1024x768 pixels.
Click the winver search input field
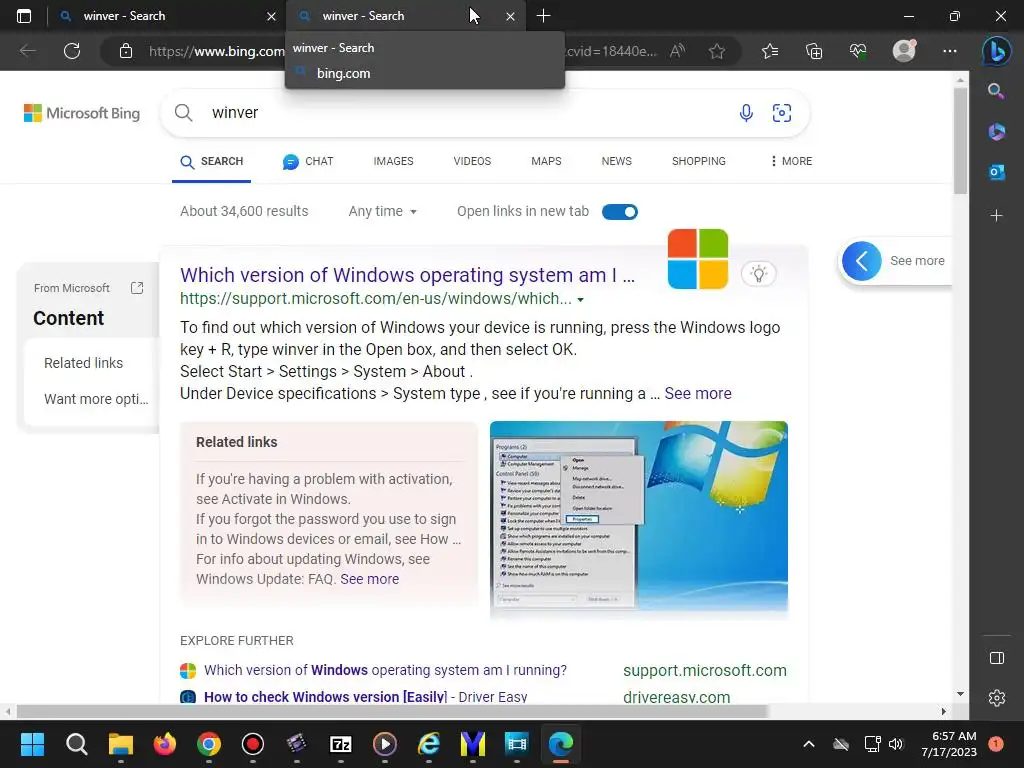tap(470, 113)
